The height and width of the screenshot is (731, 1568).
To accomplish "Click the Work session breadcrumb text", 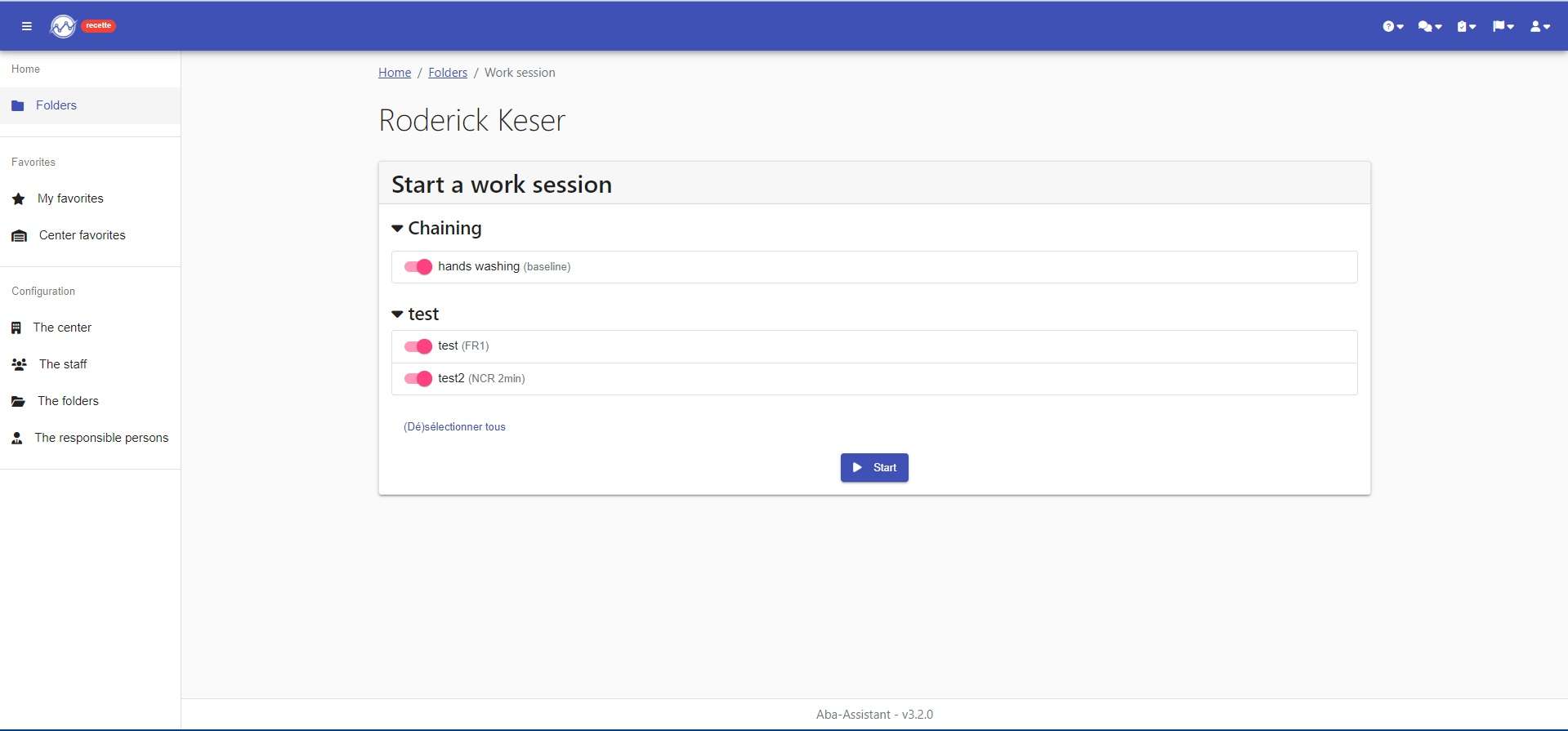I will 520,73.
